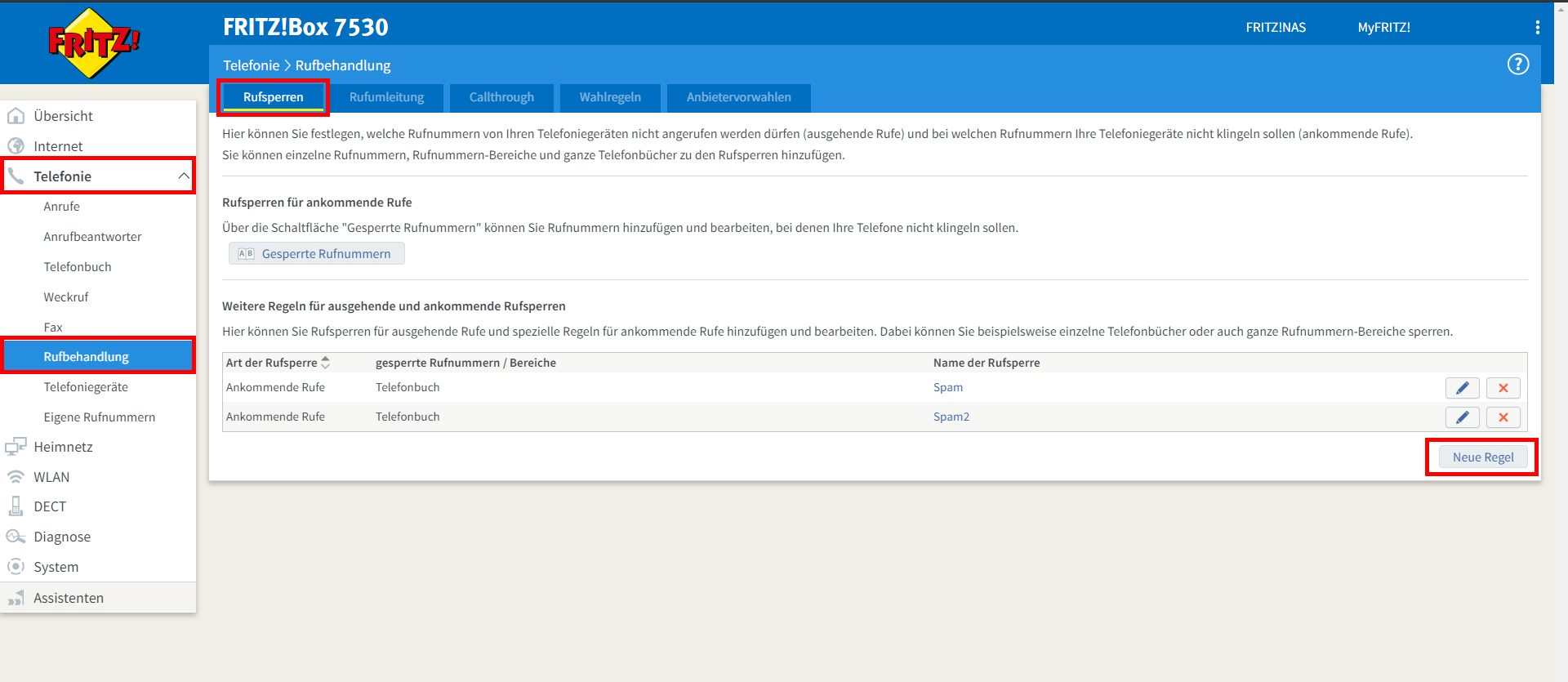Sort table by Art der Rufsperre arrows
This screenshot has width=1568, height=682.
tap(325, 363)
